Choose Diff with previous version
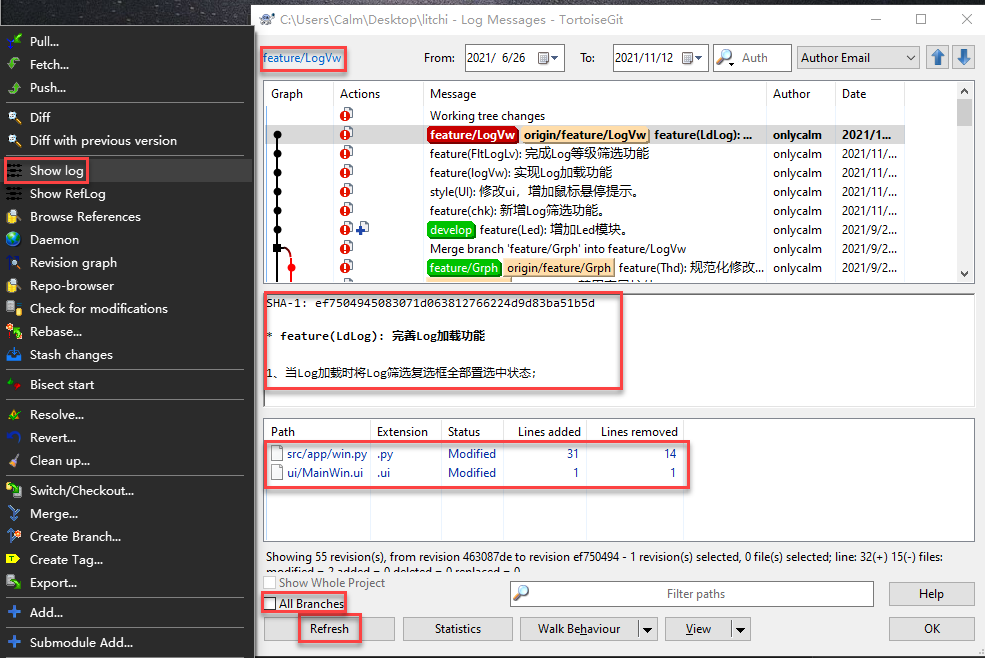Image resolution: width=985 pixels, height=658 pixels. pyautogui.click(x=128, y=141)
